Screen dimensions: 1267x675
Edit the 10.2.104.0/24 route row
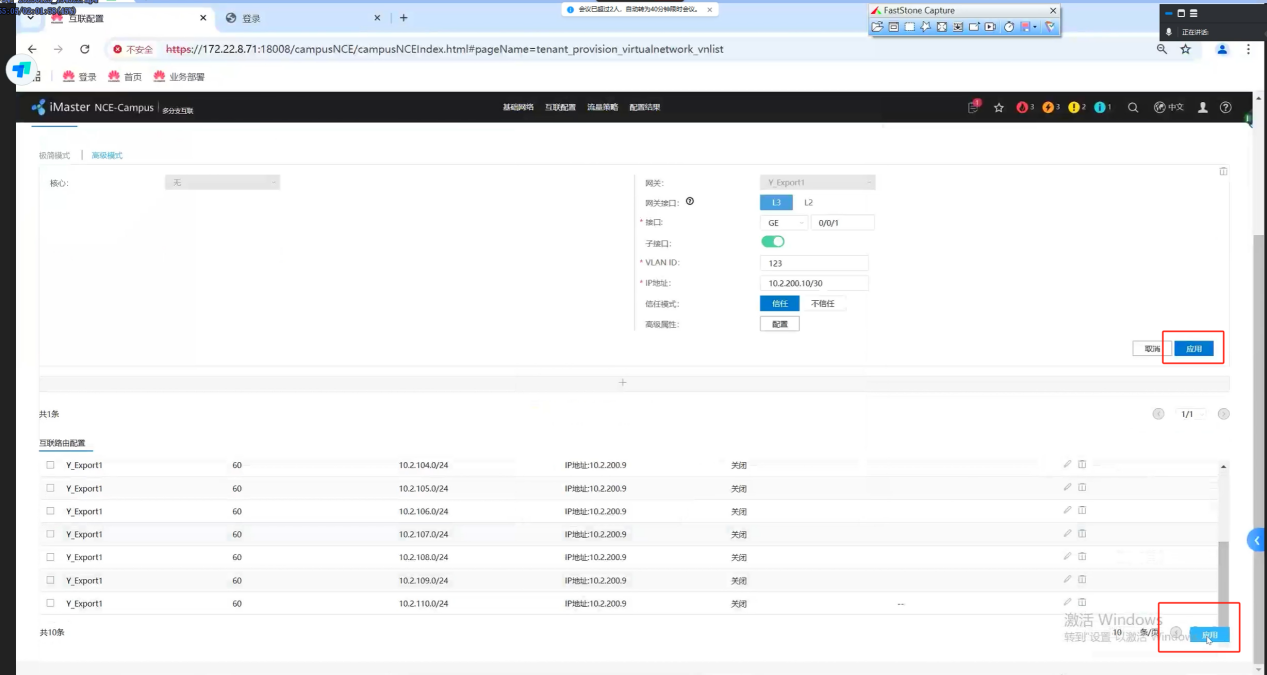tap(1067, 464)
